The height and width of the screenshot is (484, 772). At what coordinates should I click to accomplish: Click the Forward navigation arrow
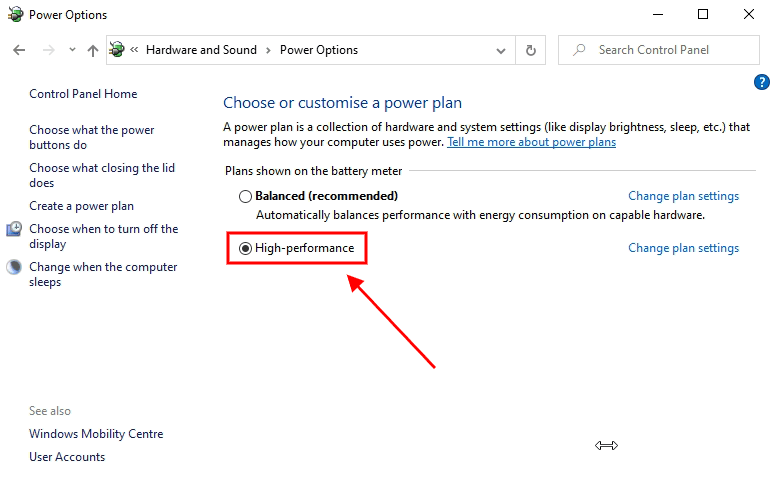click(x=48, y=50)
